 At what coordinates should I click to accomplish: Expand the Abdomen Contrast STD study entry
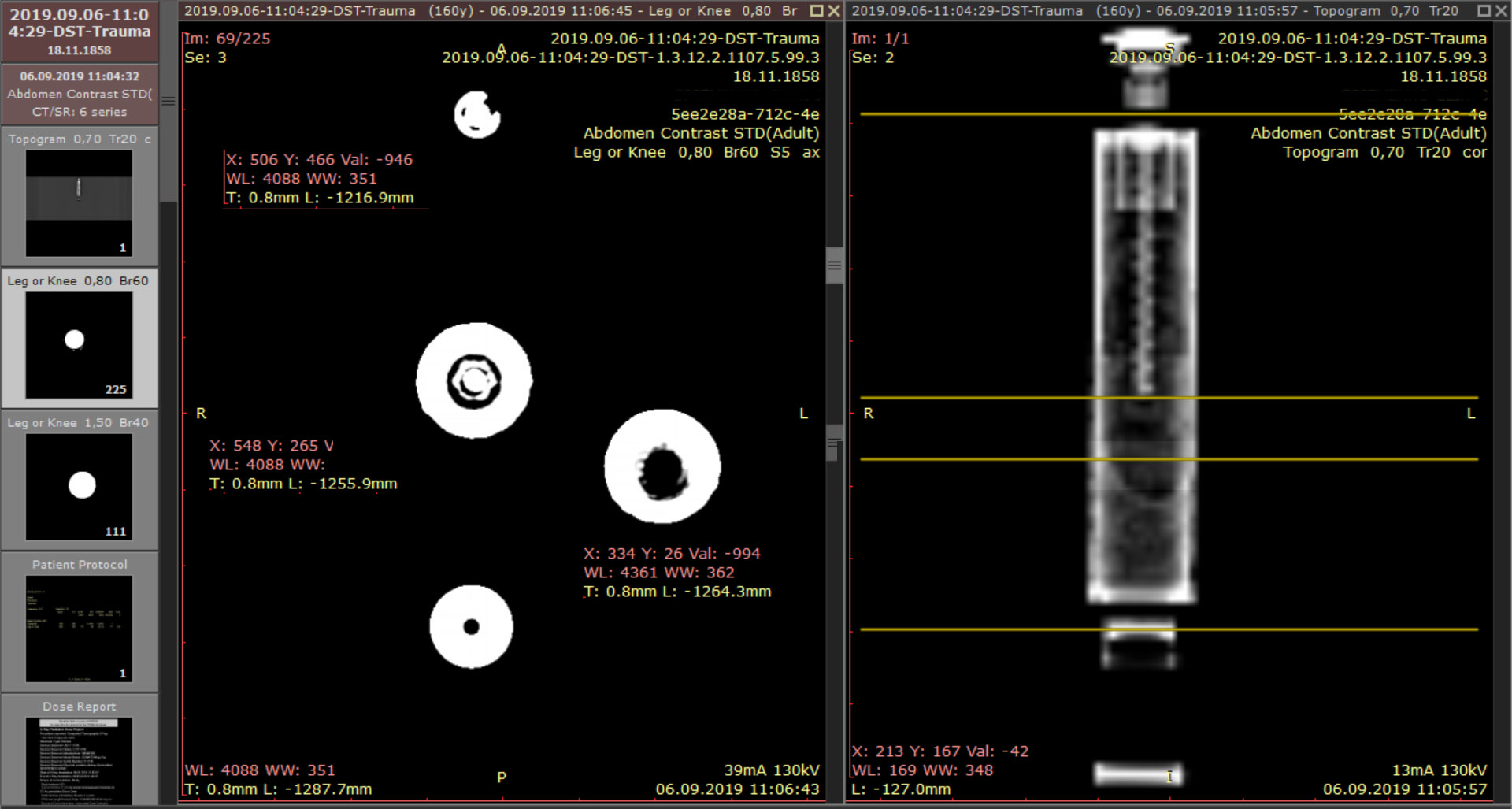pos(79,94)
